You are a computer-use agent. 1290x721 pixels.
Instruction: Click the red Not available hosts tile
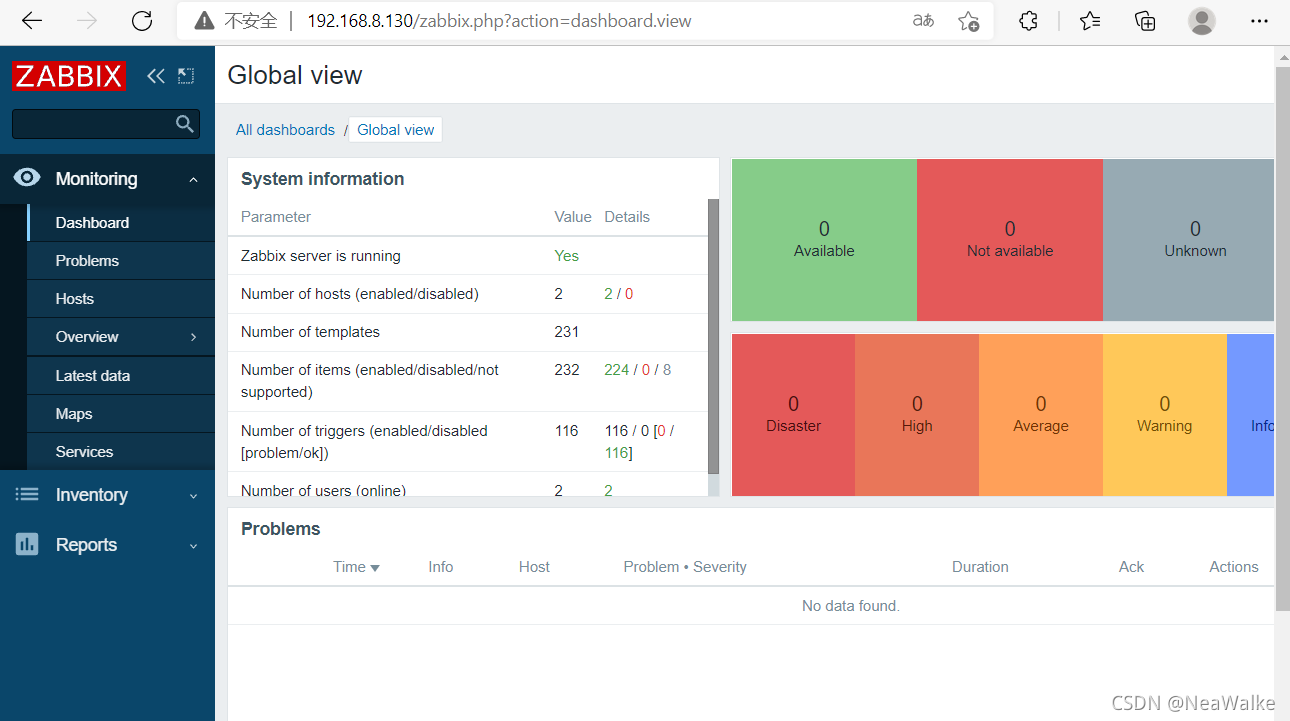1010,240
